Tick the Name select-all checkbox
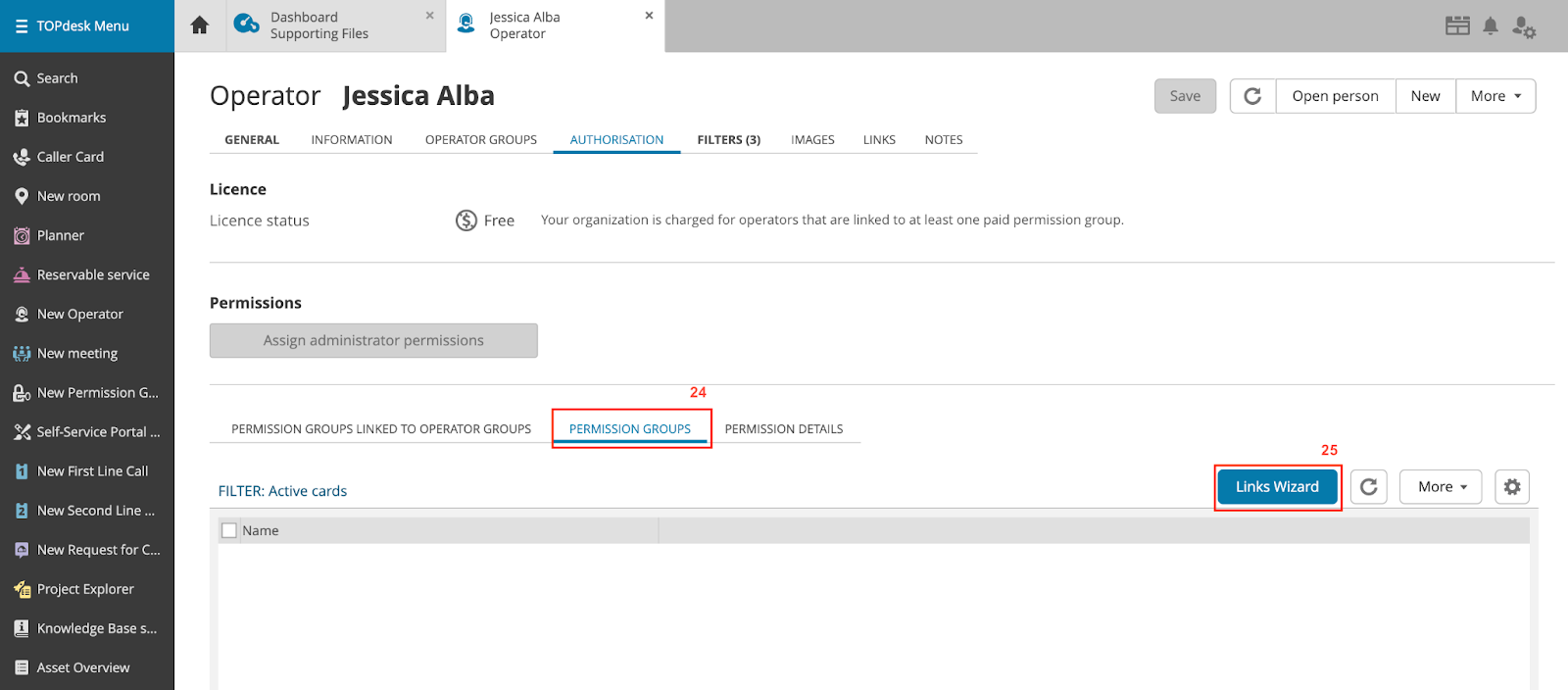1568x690 pixels. click(x=229, y=530)
